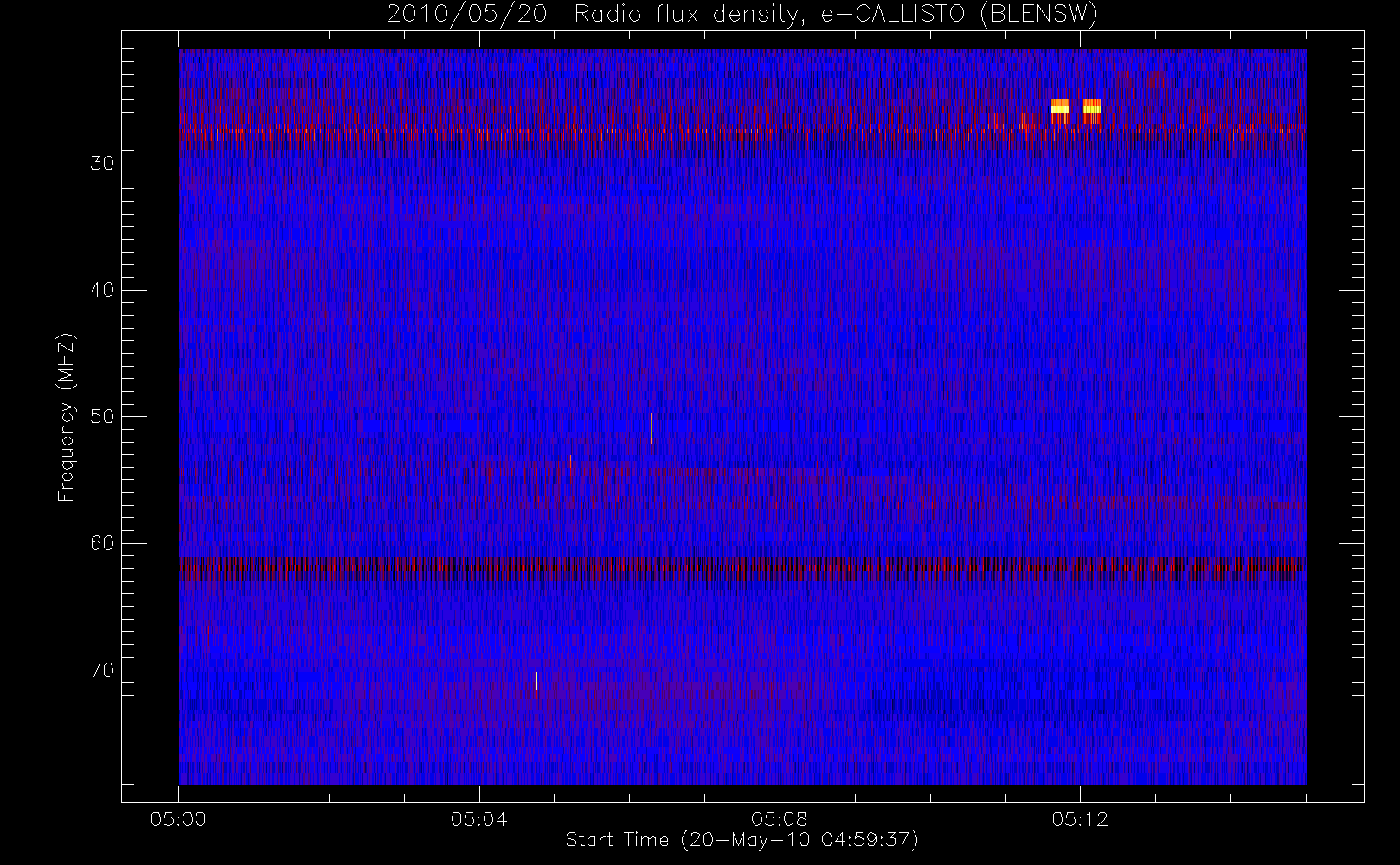Click the 05:04 time tick label
1400x865 pixels.
click(478, 819)
